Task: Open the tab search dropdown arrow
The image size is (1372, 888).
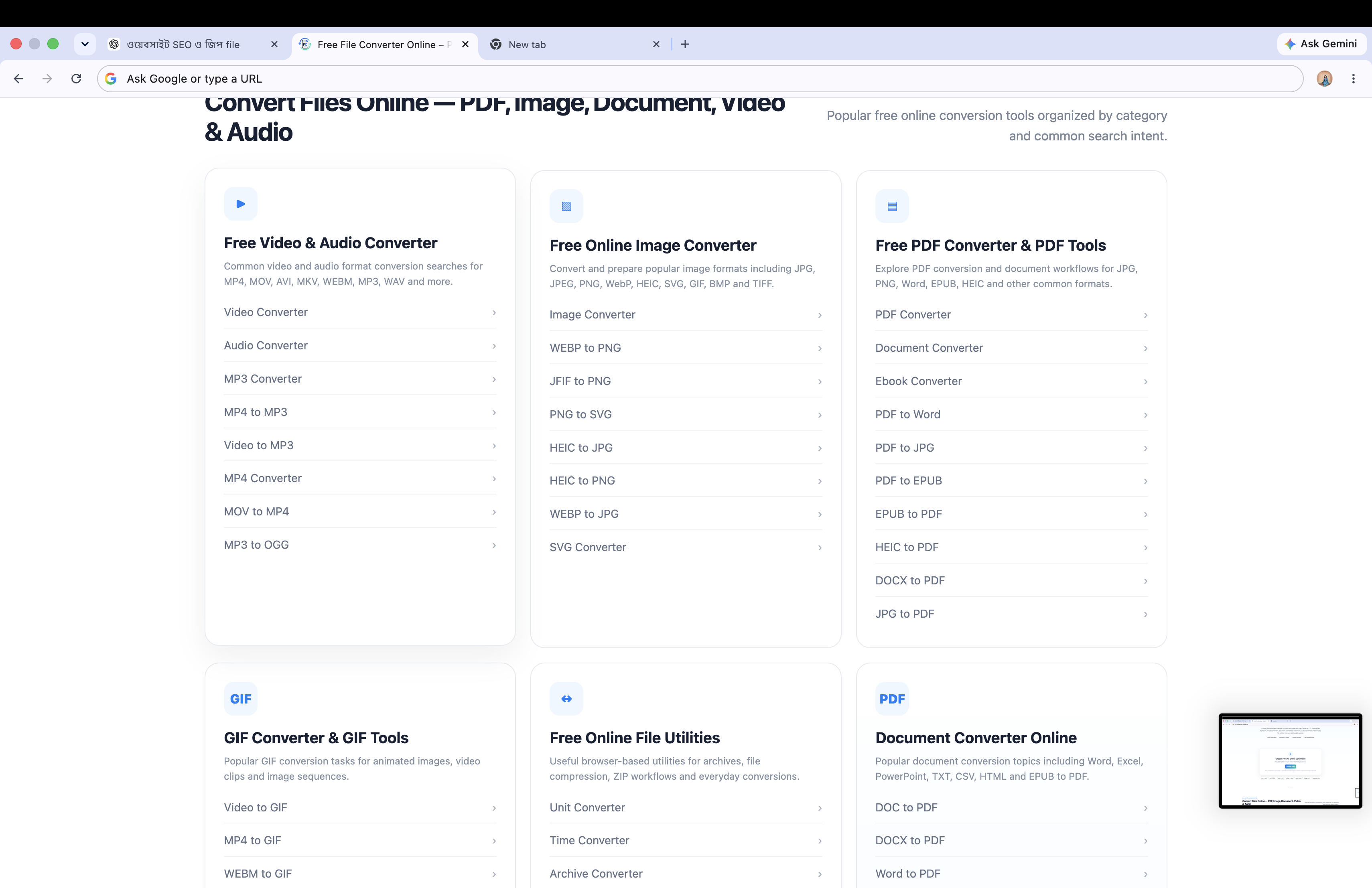Action: pos(85,44)
